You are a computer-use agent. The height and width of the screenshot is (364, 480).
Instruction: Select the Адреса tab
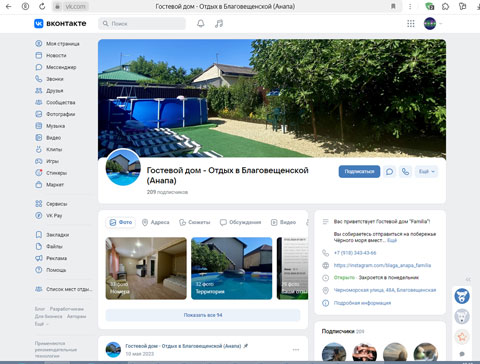[156, 222]
